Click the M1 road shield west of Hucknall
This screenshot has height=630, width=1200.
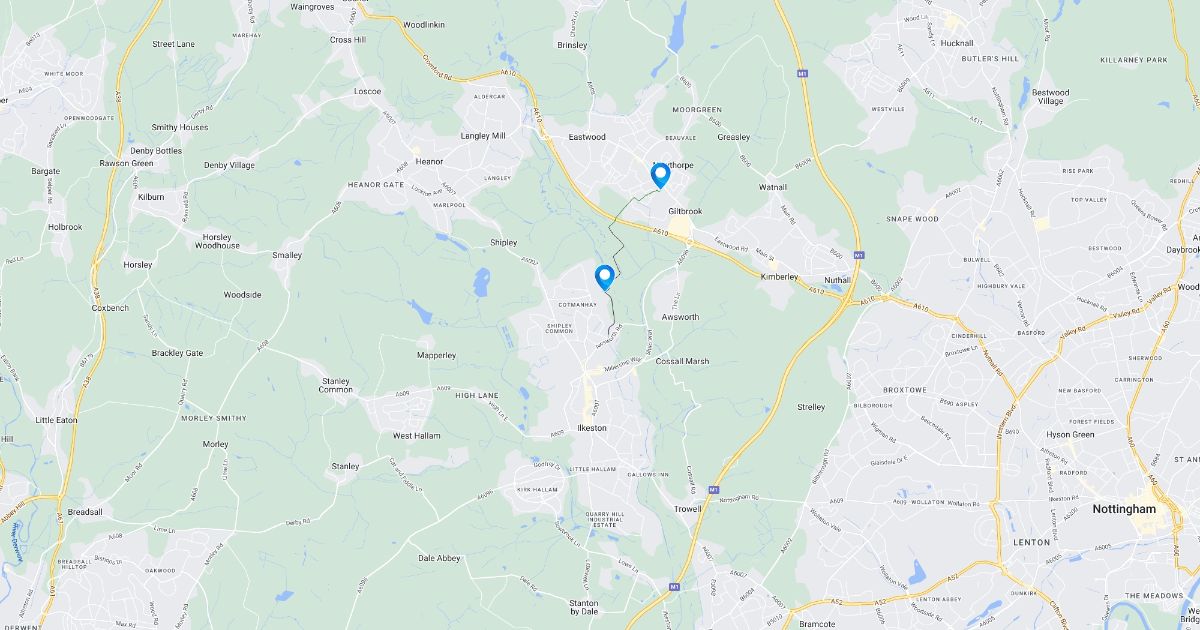coord(802,73)
